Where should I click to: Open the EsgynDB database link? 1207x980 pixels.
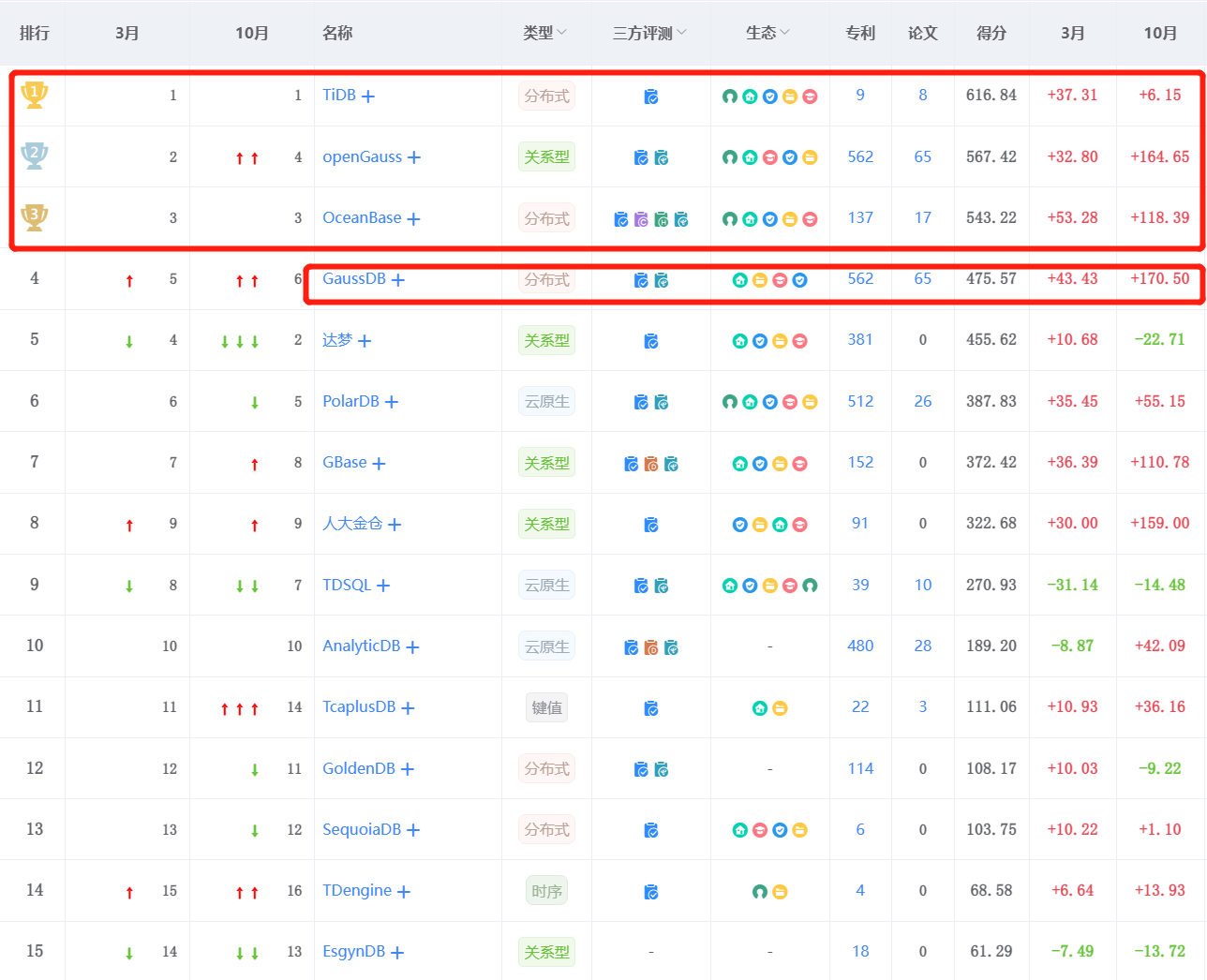click(354, 951)
